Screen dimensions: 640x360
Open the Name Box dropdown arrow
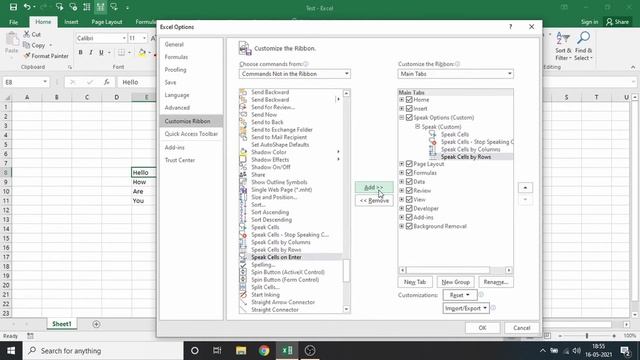point(45,82)
